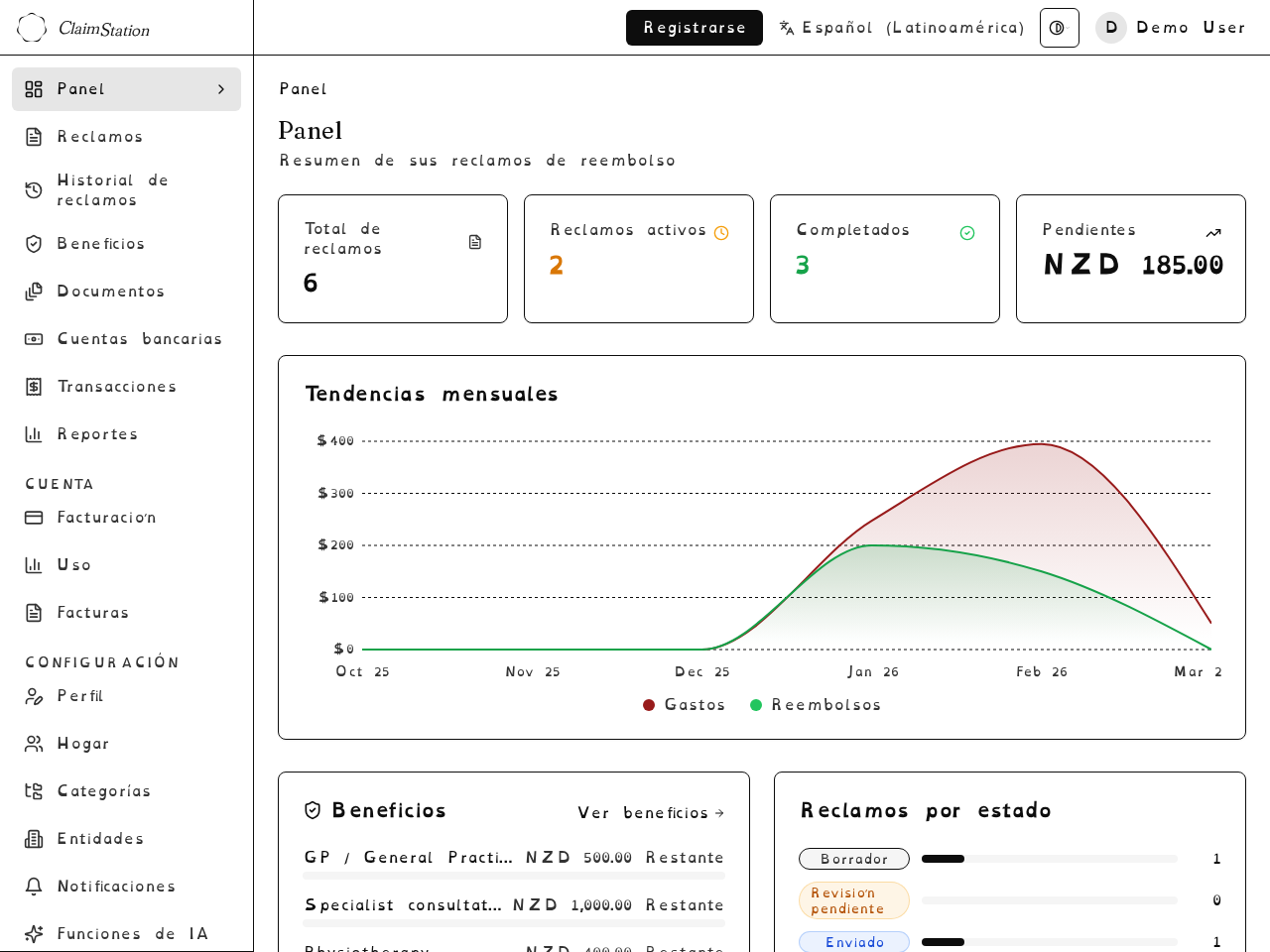Click the Perfil user icon
1270x952 pixels.
(x=34, y=696)
